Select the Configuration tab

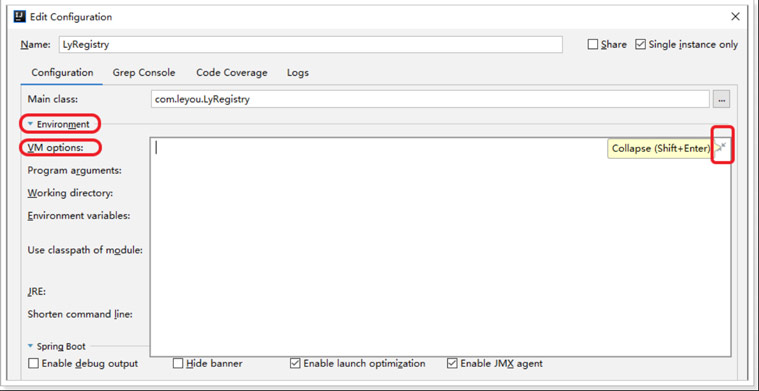point(62,73)
